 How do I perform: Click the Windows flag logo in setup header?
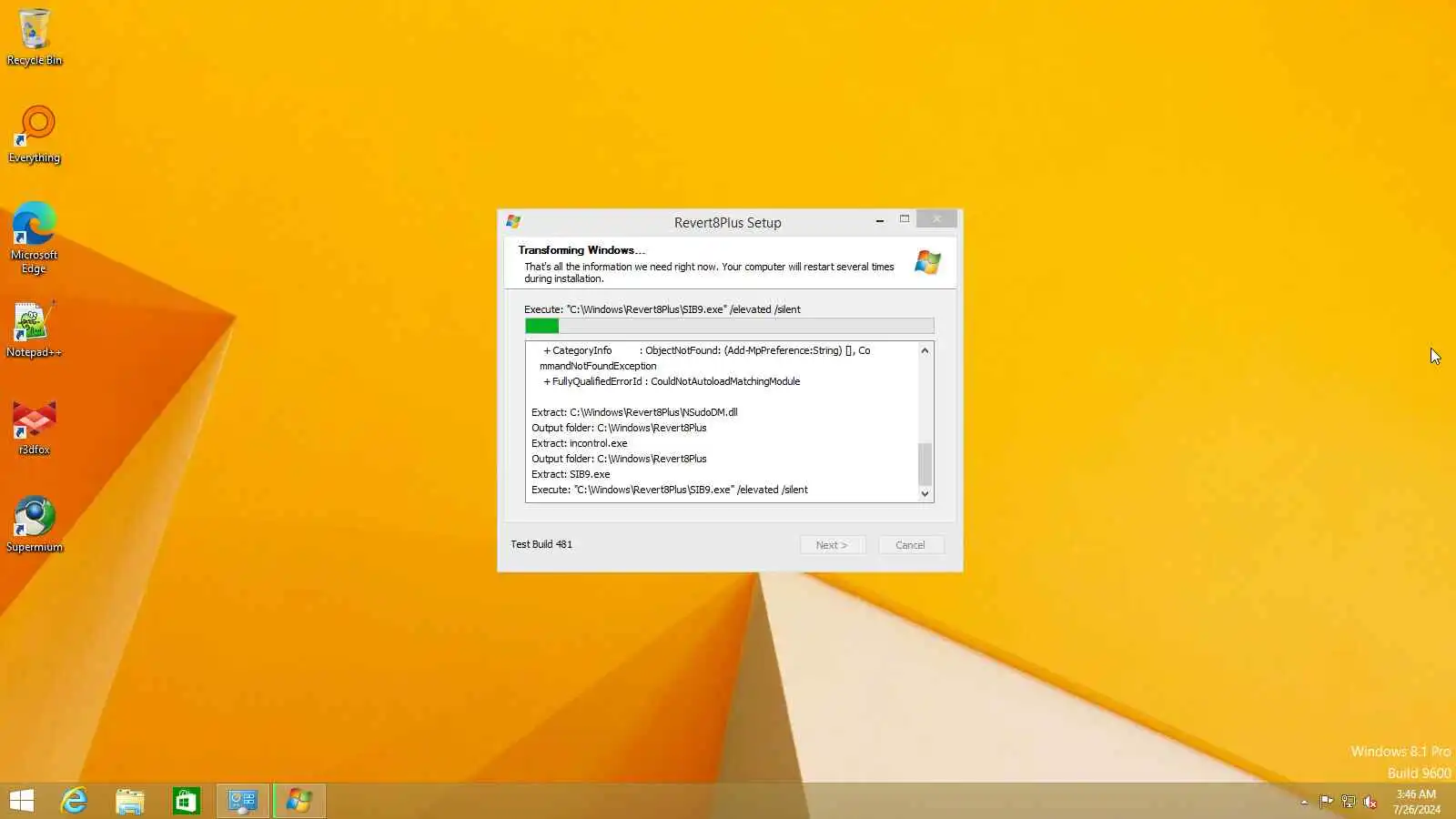tap(927, 262)
